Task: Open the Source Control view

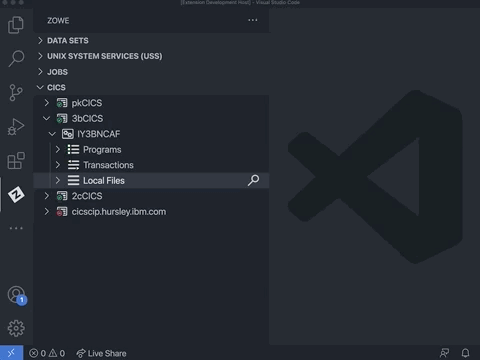Action: 16,92
